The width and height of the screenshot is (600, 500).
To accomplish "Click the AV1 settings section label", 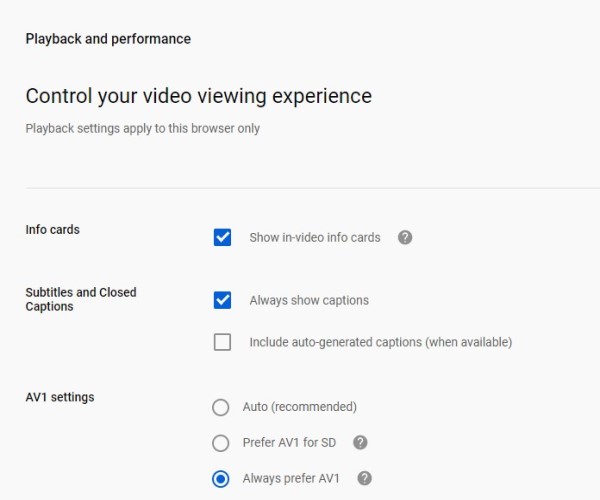I will 60,397.
